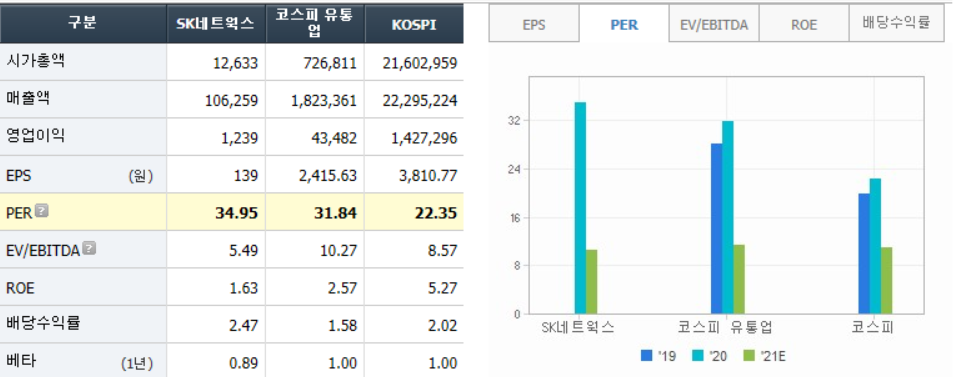Click the 1,823,361 sales value
The width and height of the screenshot is (956, 377).
(324, 101)
